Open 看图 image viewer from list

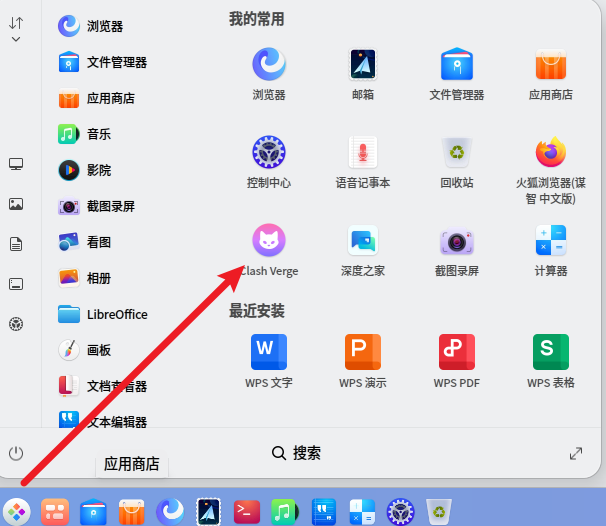(85, 242)
